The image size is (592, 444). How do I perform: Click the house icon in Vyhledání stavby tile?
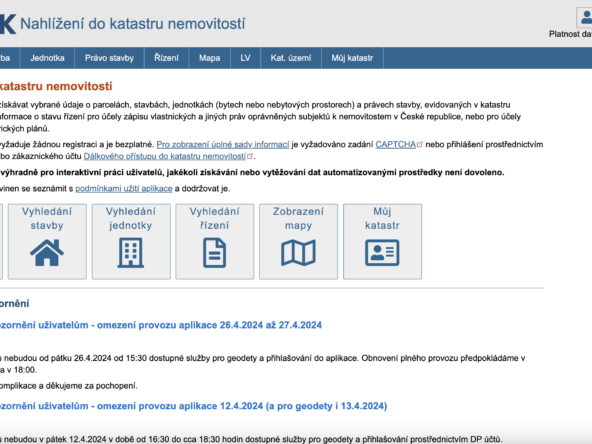[47, 253]
